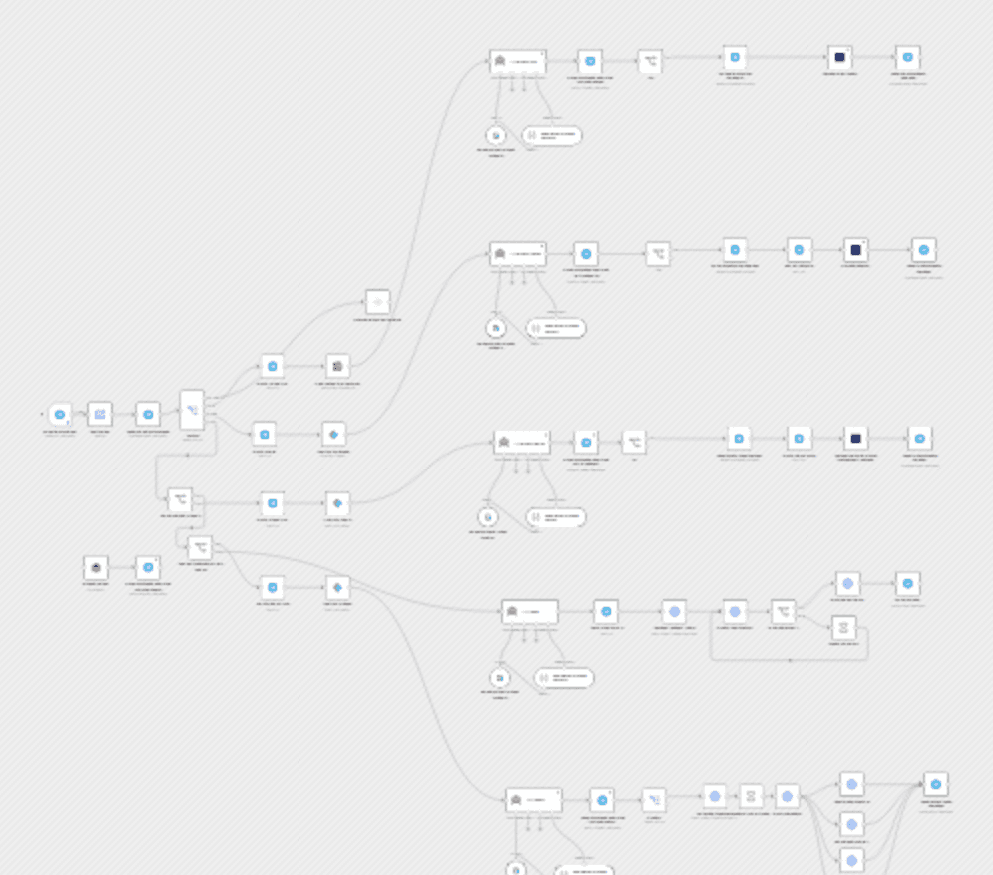Select the purple switch node after bottom-row agent
This screenshot has width=993, height=875.
tap(654, 800)
